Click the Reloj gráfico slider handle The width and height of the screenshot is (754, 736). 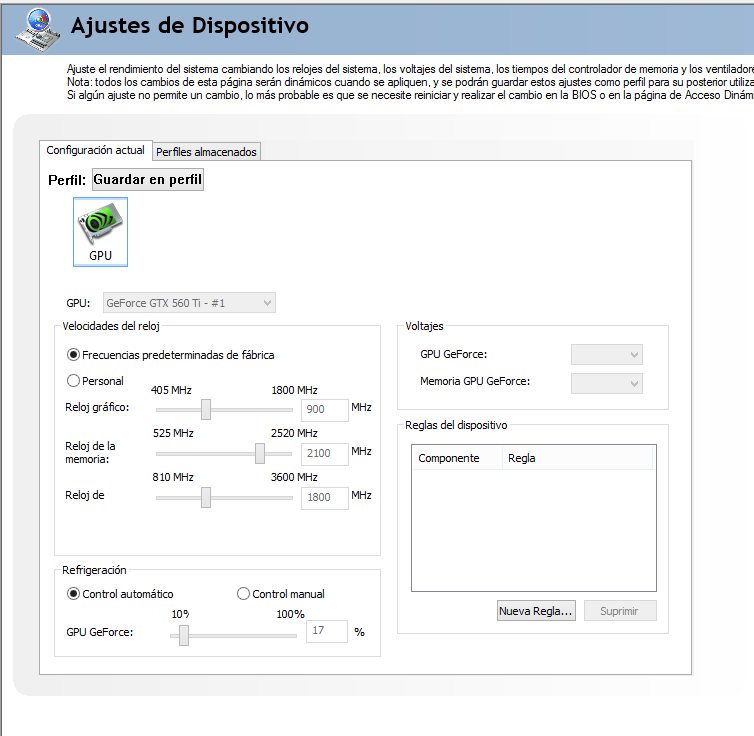click(206, 409)
